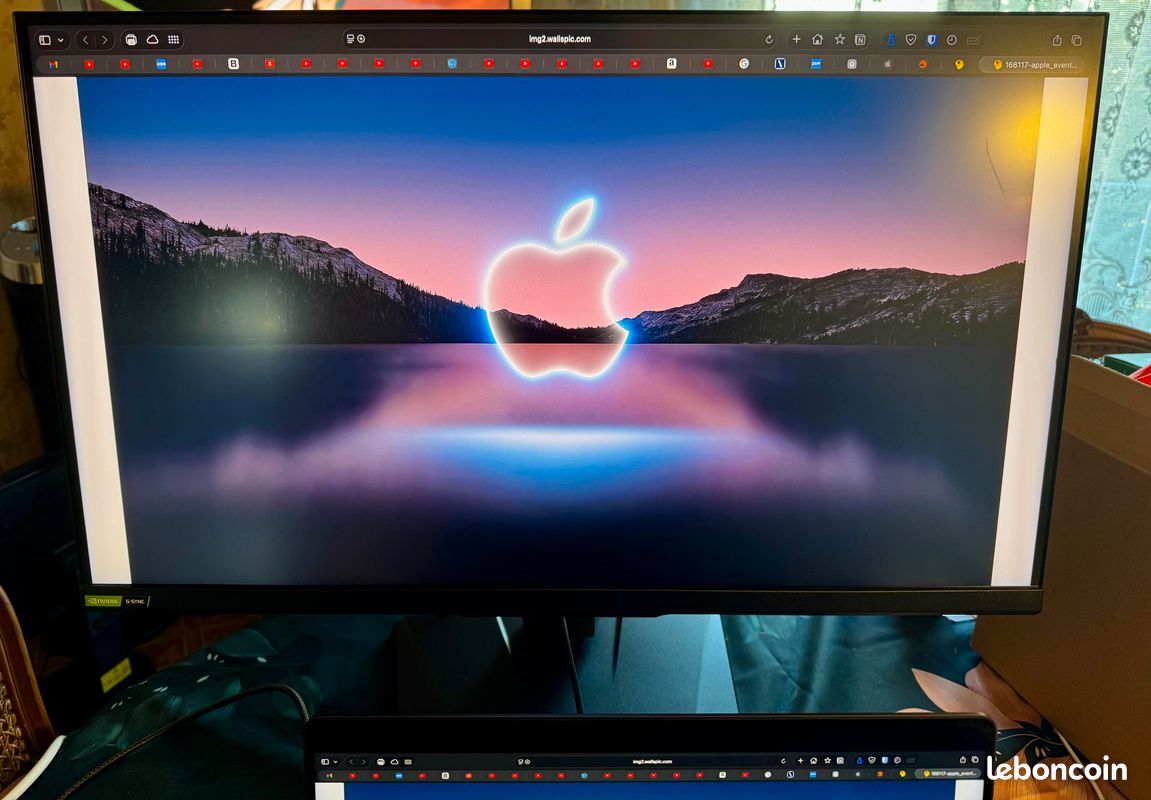Click the circled plus icon in address bar
The height and width of the screenshot is (800, 1151).
tap(361, 39)
